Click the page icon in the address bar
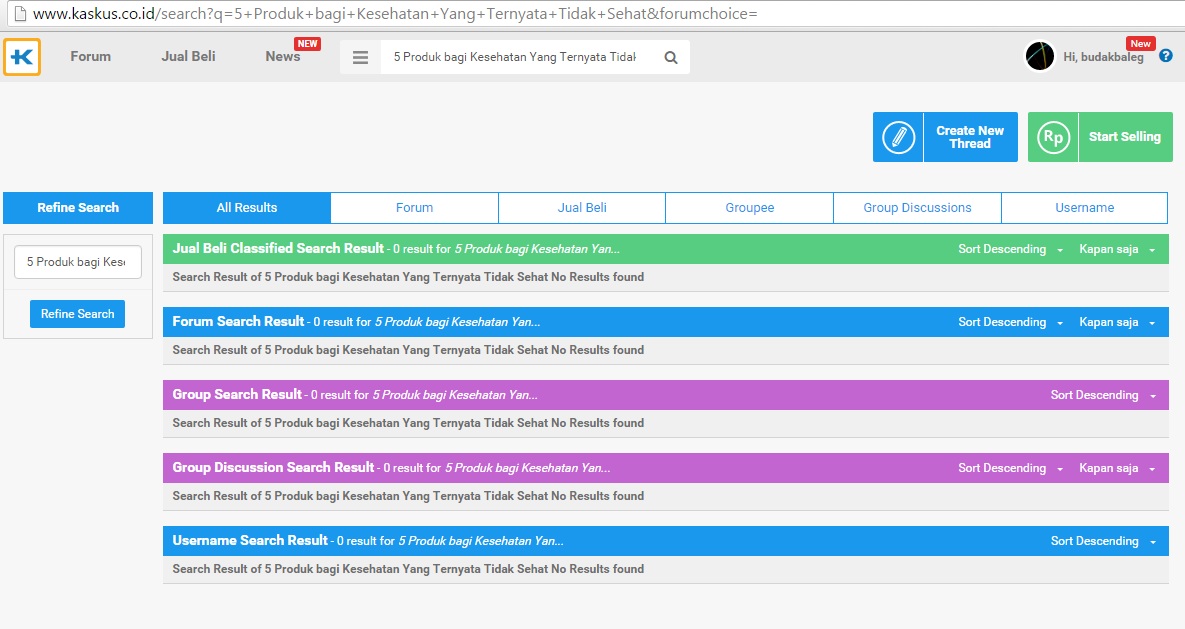1185x629 pixels. coord(19,14)
